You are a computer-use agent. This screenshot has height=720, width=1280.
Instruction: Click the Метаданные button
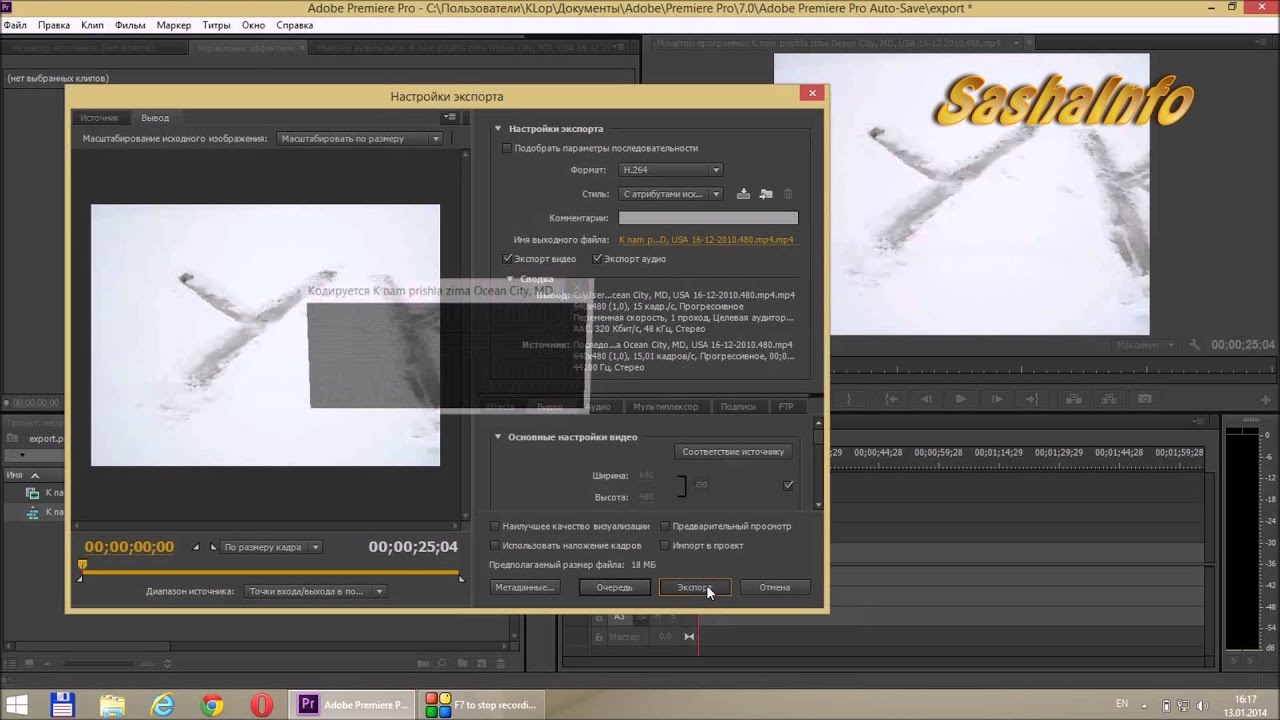[x=525, y=588]
